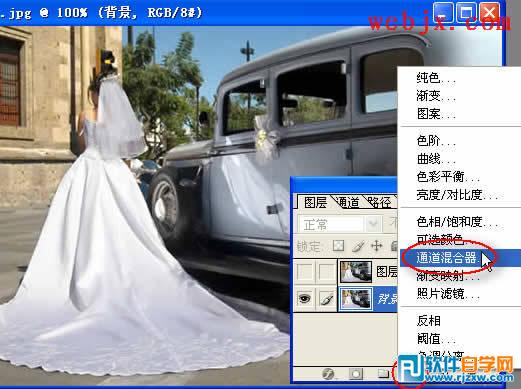The width and height of the screenshot is (521, 389).
Task: Close the document window
Action: [489, 13]
